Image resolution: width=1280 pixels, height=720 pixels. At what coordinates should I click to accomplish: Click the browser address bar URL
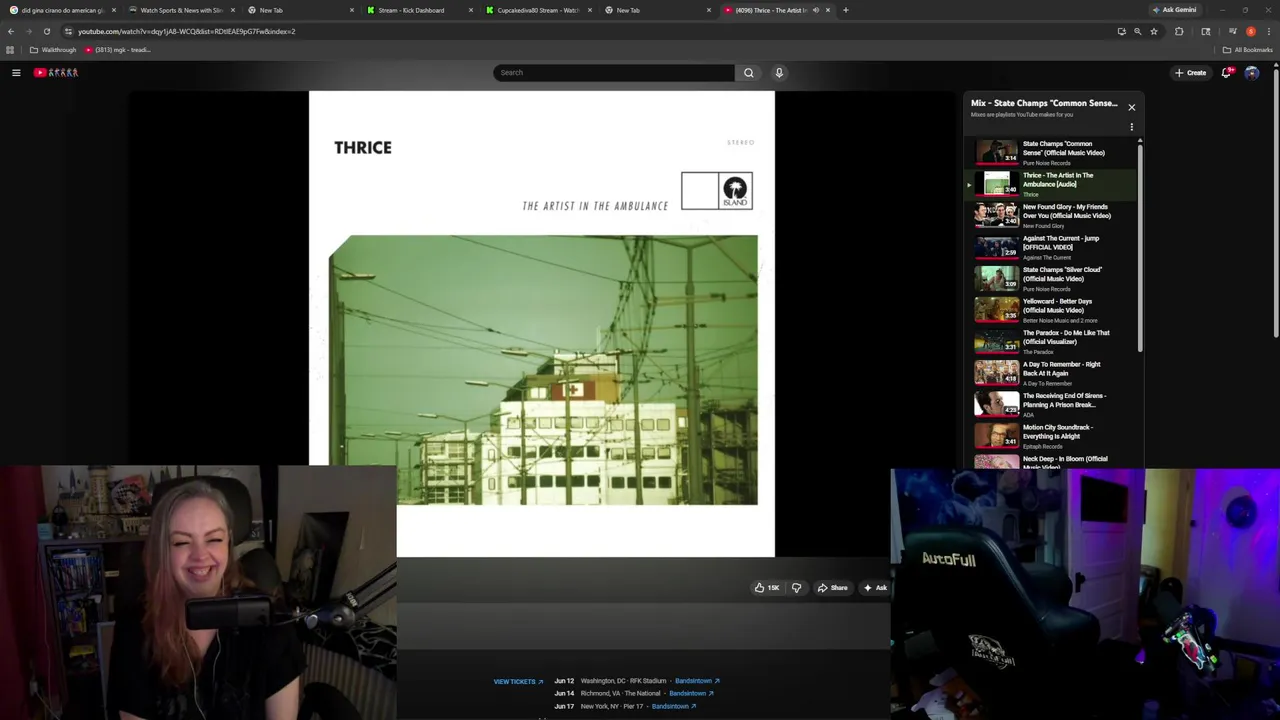tap(186, 31)
